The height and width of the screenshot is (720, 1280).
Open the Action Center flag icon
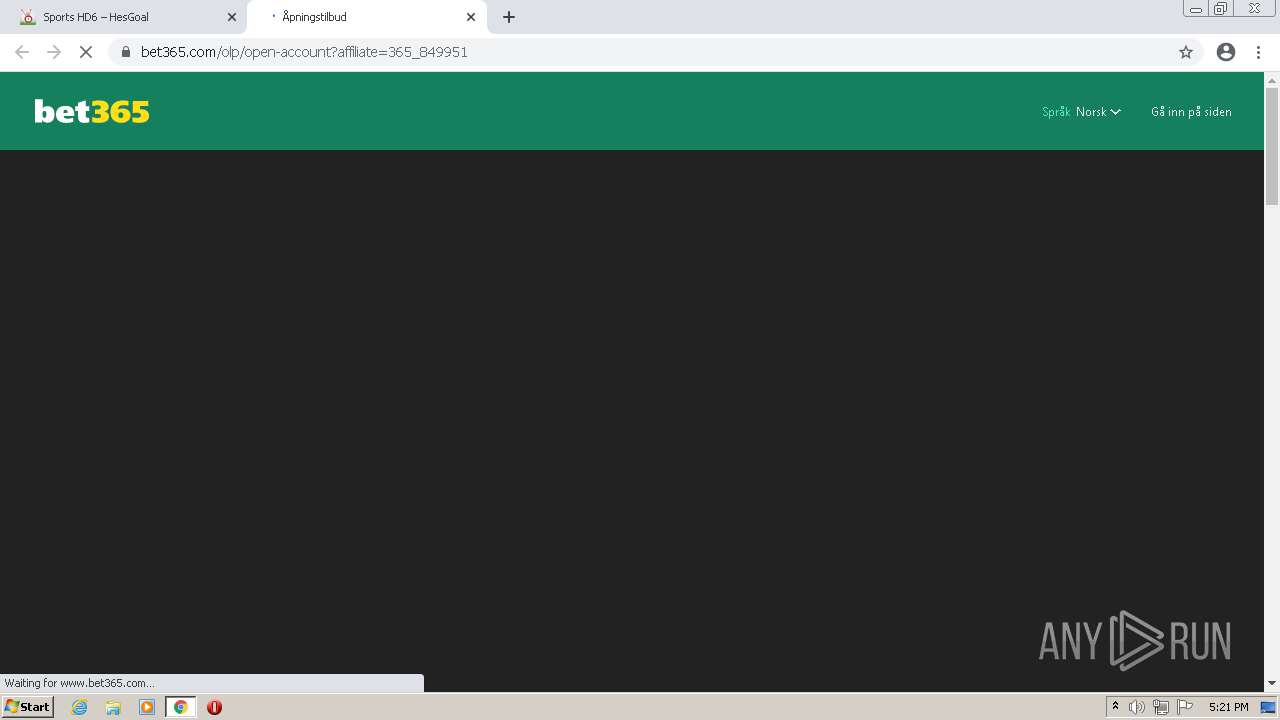(x=1185, y=707)
